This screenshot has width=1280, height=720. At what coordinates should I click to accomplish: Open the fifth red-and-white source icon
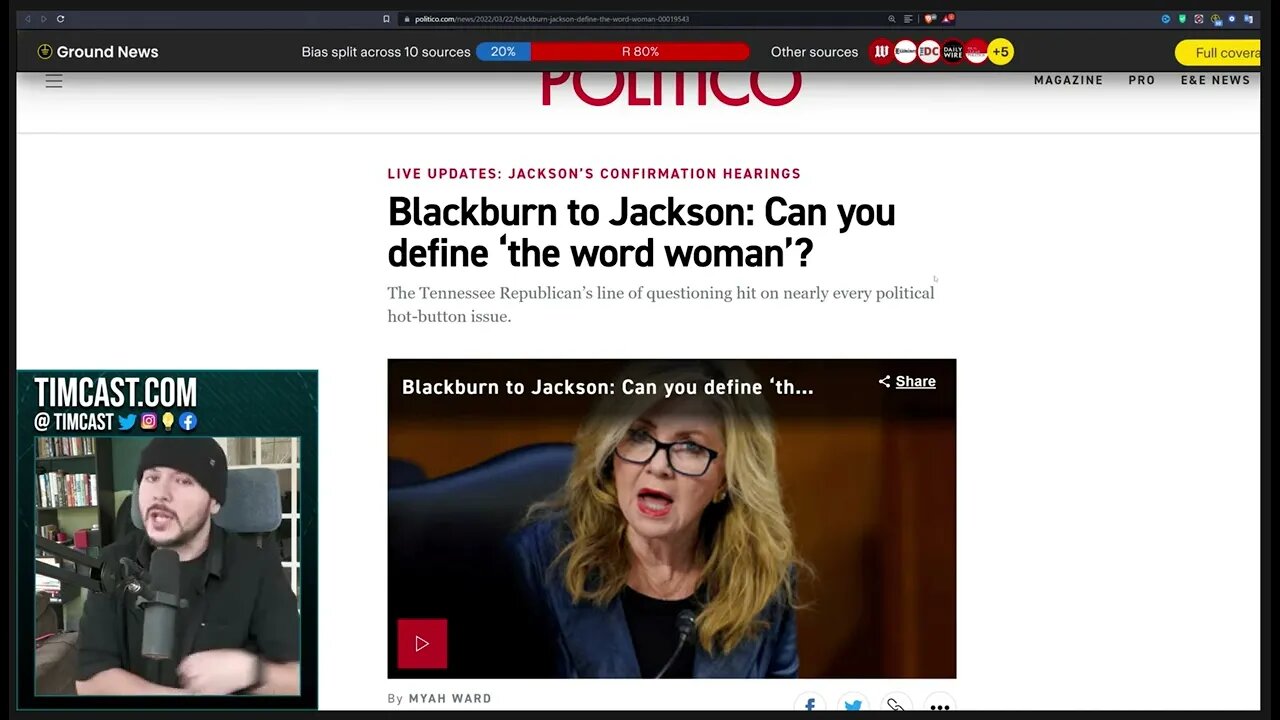(976, 52)
